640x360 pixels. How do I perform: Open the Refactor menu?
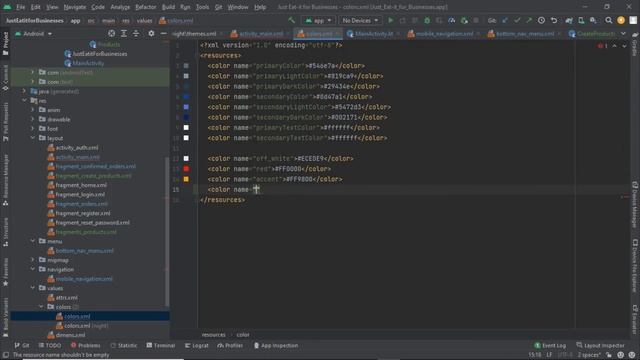[146, 7]
